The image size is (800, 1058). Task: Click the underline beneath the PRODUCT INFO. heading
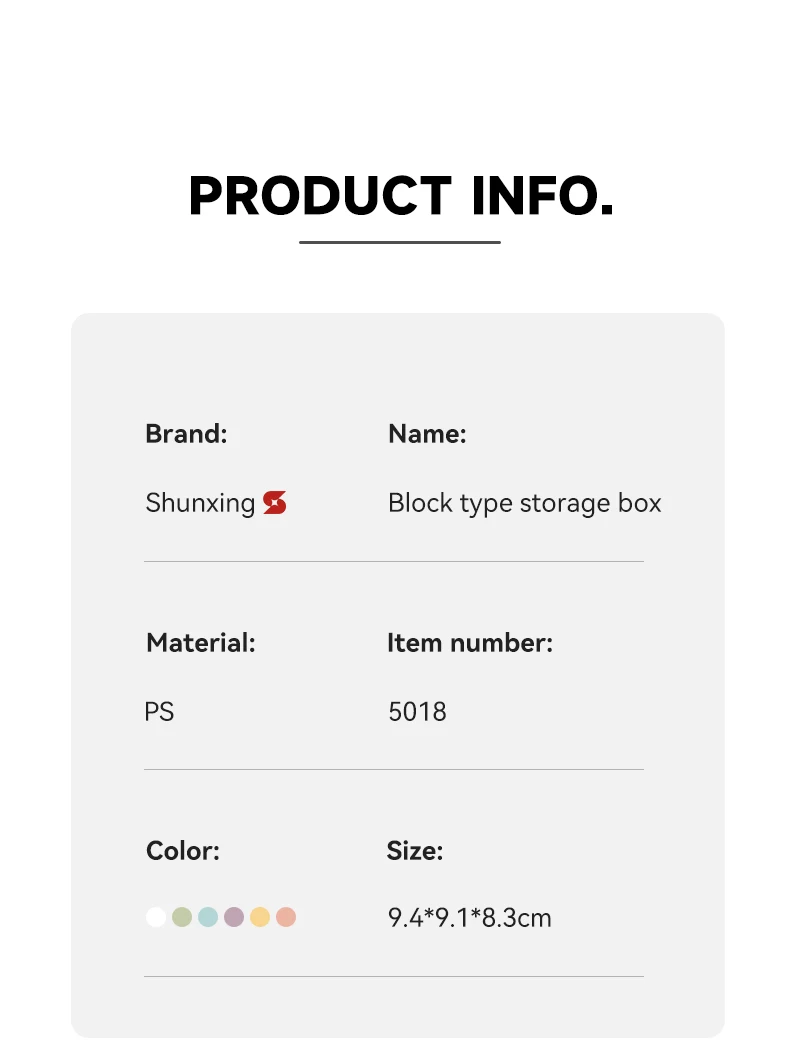click(400, 242)
